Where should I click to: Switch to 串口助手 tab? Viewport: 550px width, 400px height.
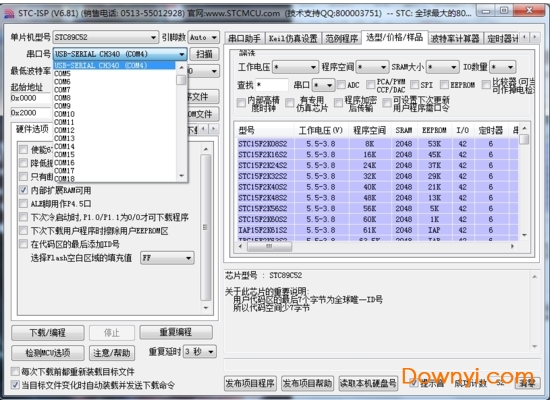244,38
